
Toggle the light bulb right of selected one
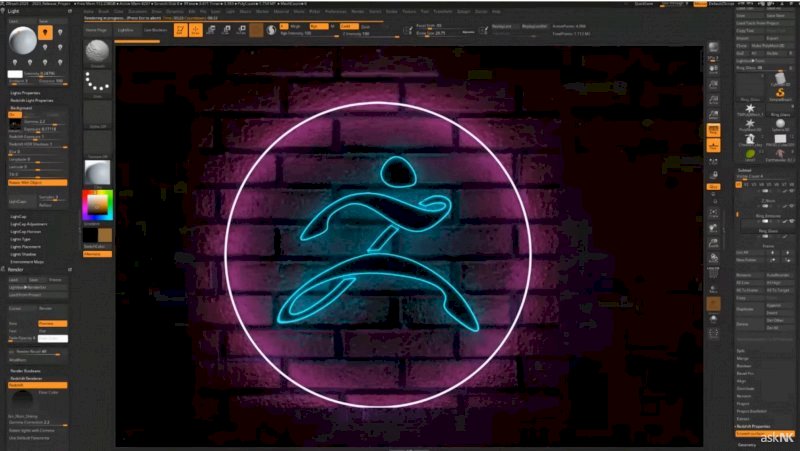[60, 33]
